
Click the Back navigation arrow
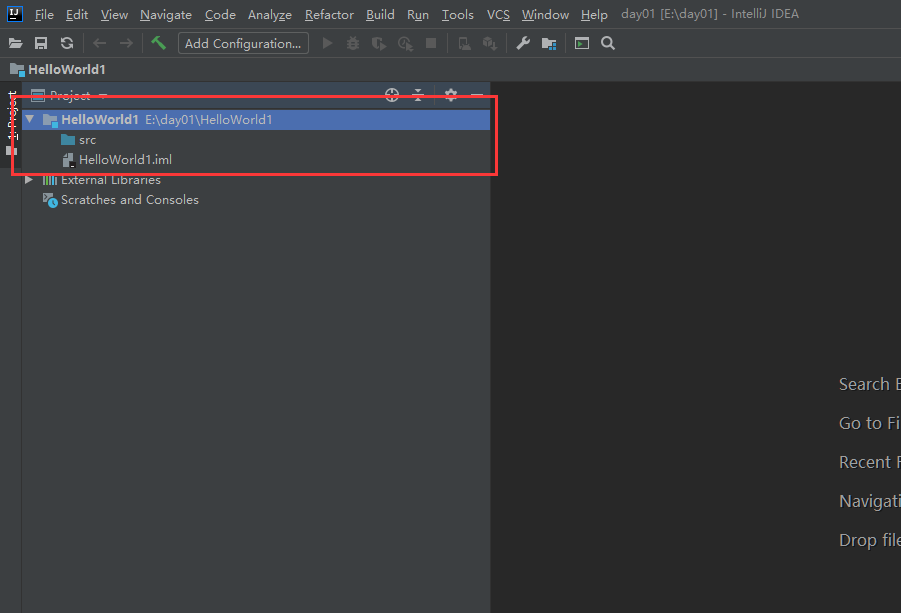99,43
